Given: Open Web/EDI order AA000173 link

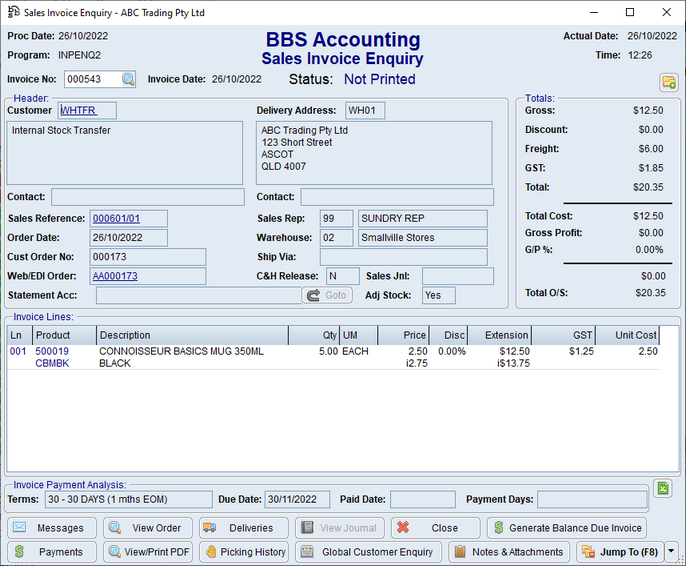Looking at the screenshot, I should point(115,276).
